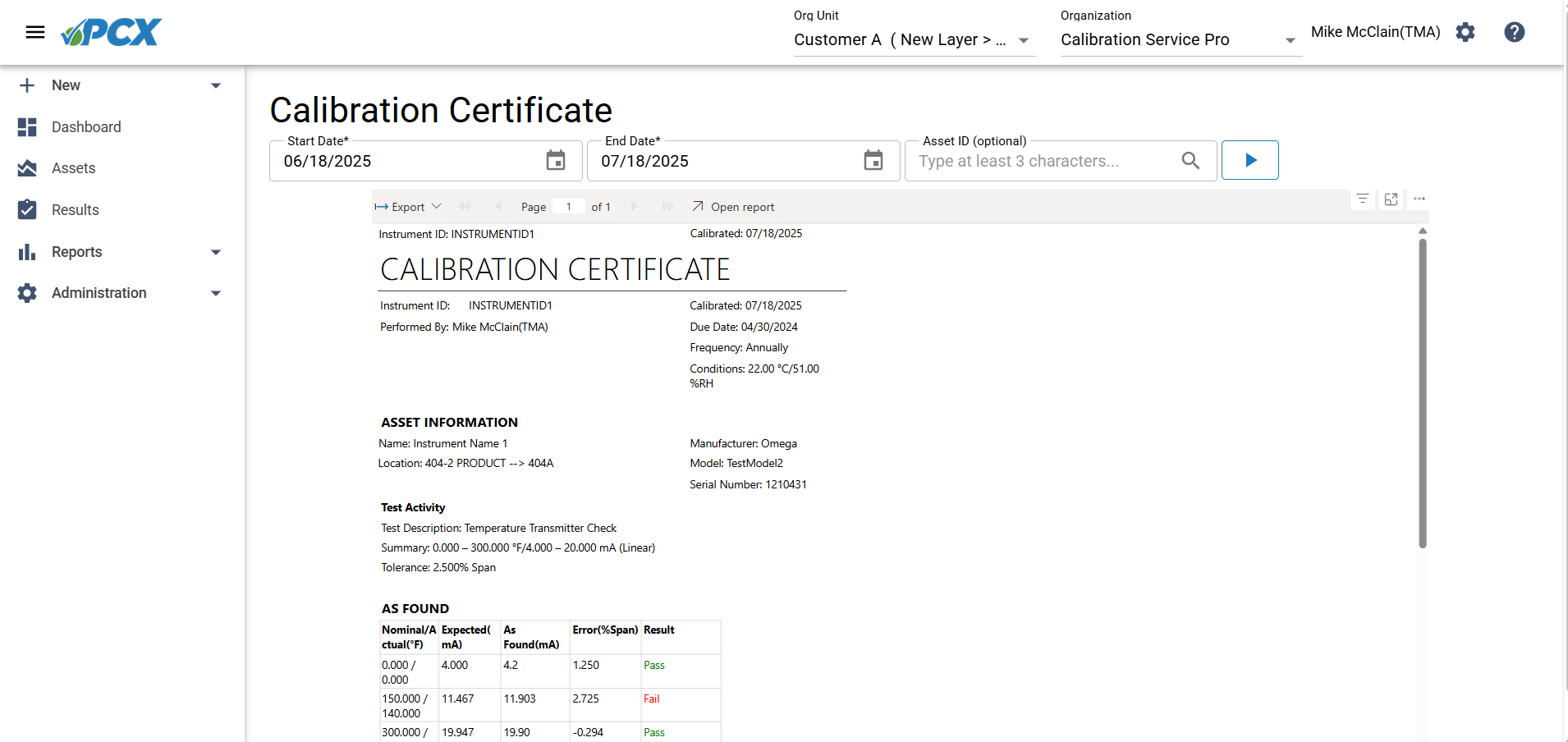Click the Administration gear icon
Screen dimensions: 1568x742
click(27, 293)
